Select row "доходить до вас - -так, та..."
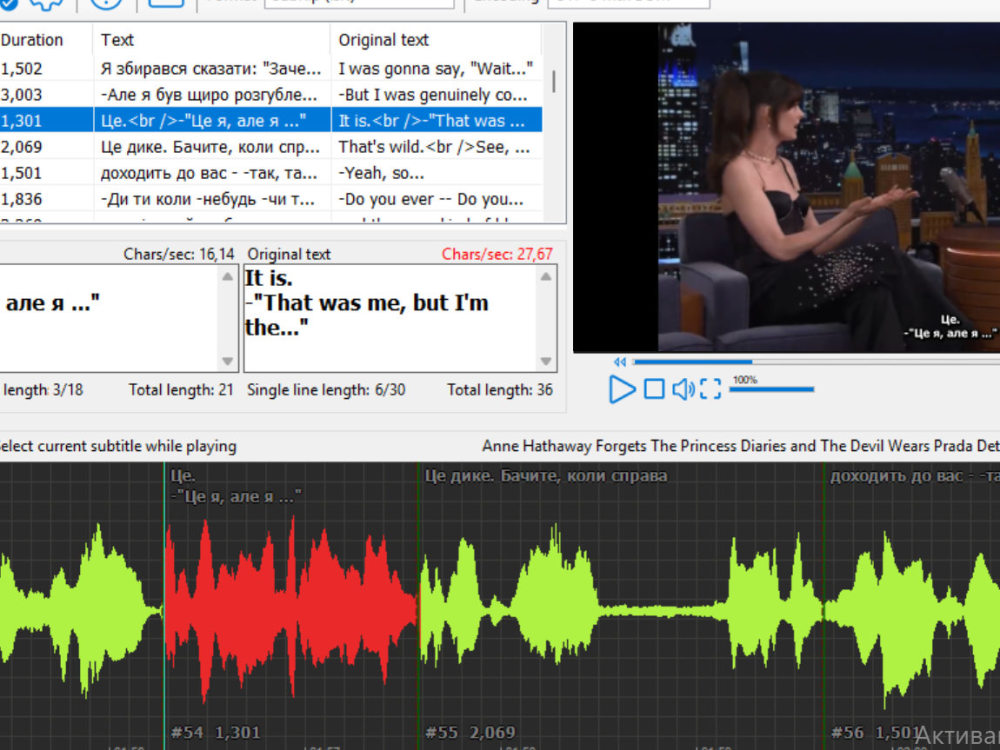 coord(271,173)
